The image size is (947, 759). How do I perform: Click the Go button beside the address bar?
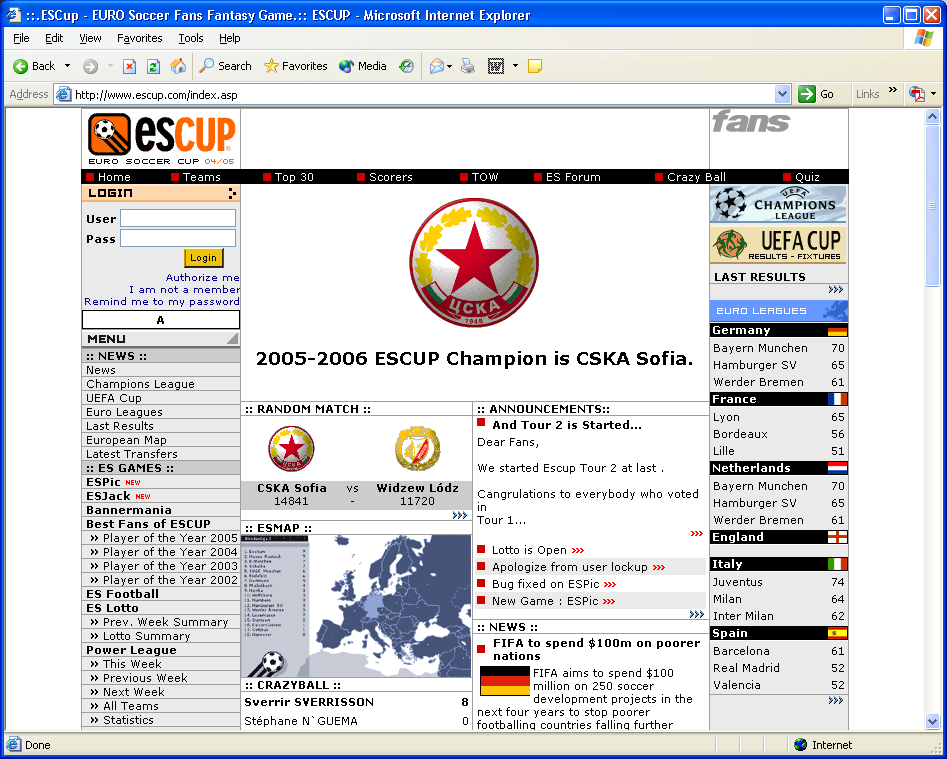click(817, 94)
